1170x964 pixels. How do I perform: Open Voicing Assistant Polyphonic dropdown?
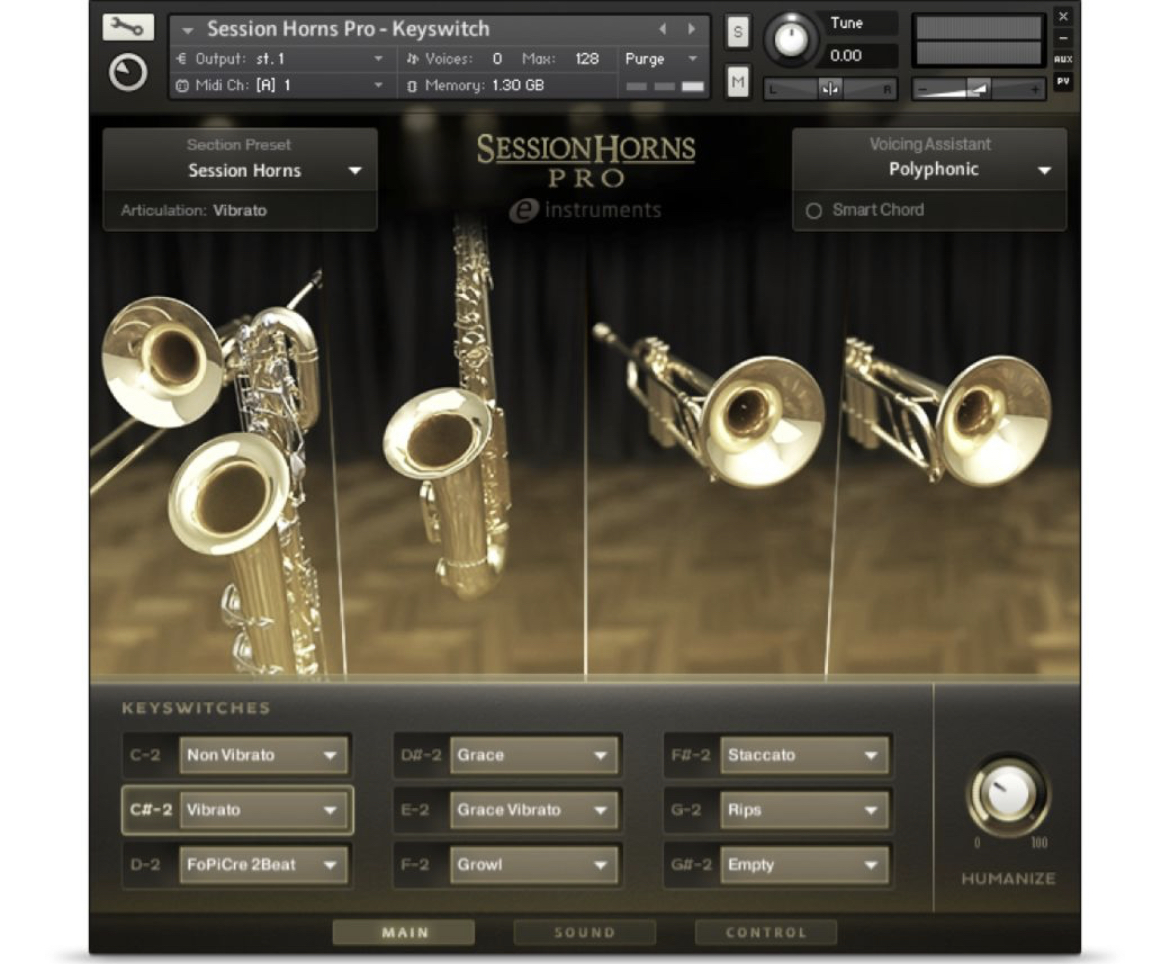coord(930,169)
